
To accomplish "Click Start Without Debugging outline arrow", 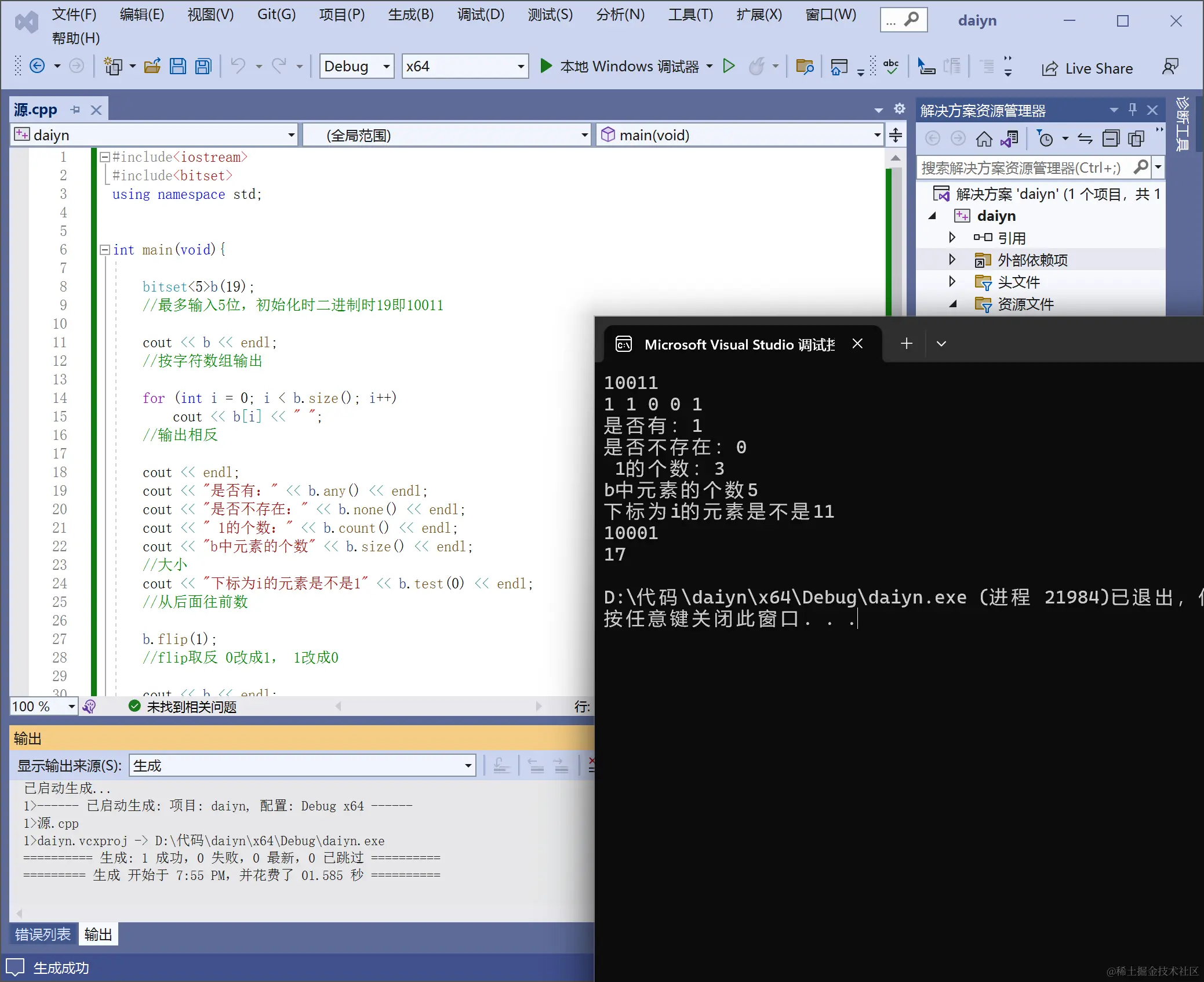I will pyautogui.click(x=729, y=66).
